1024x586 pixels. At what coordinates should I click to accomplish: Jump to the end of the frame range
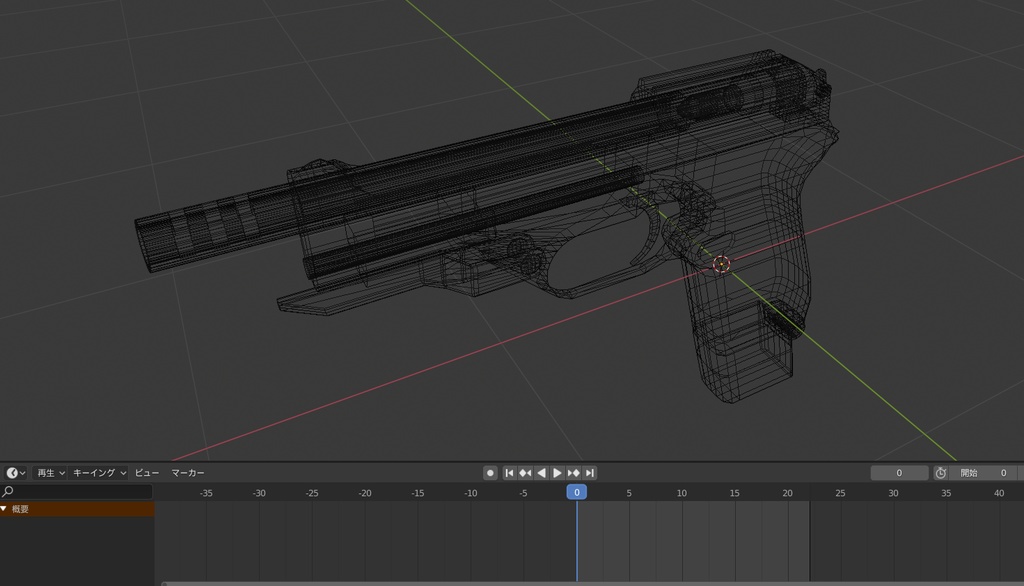[592, 473]
